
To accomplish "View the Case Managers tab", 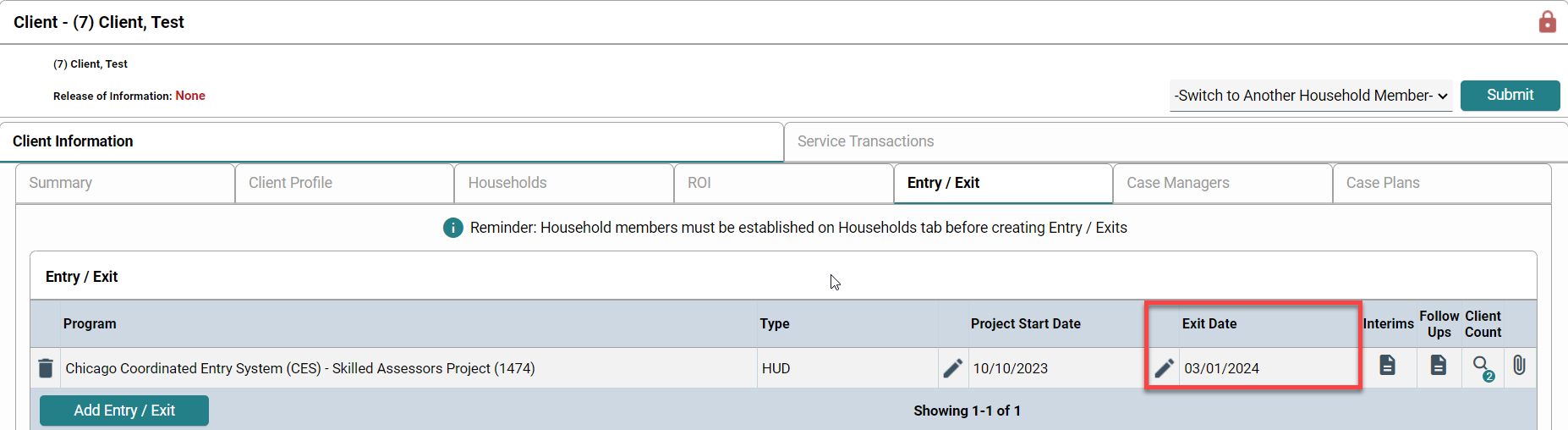I will pyautogui.click(x=1222, y=183).
